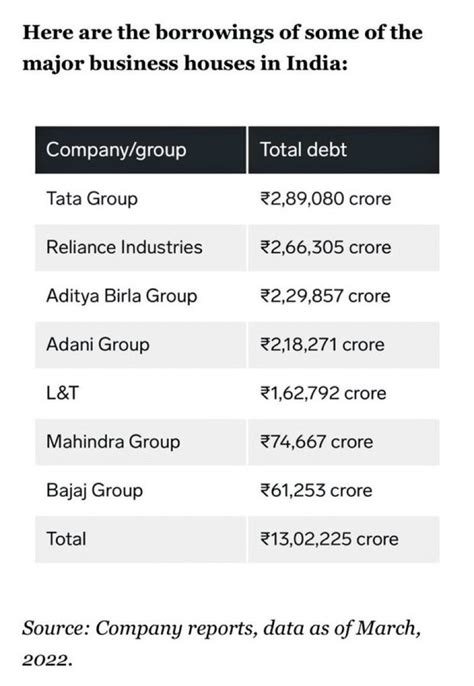This screenshot has height=686, width=474.
Task: Click the ₹13,02,225 crore total value
Action: (x=329, y=539)
